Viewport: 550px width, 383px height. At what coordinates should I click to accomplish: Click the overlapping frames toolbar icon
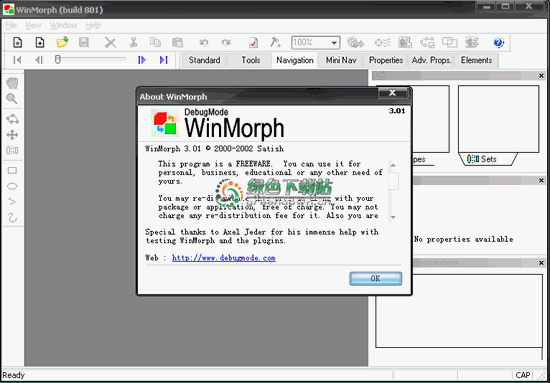tap(449, 42)
